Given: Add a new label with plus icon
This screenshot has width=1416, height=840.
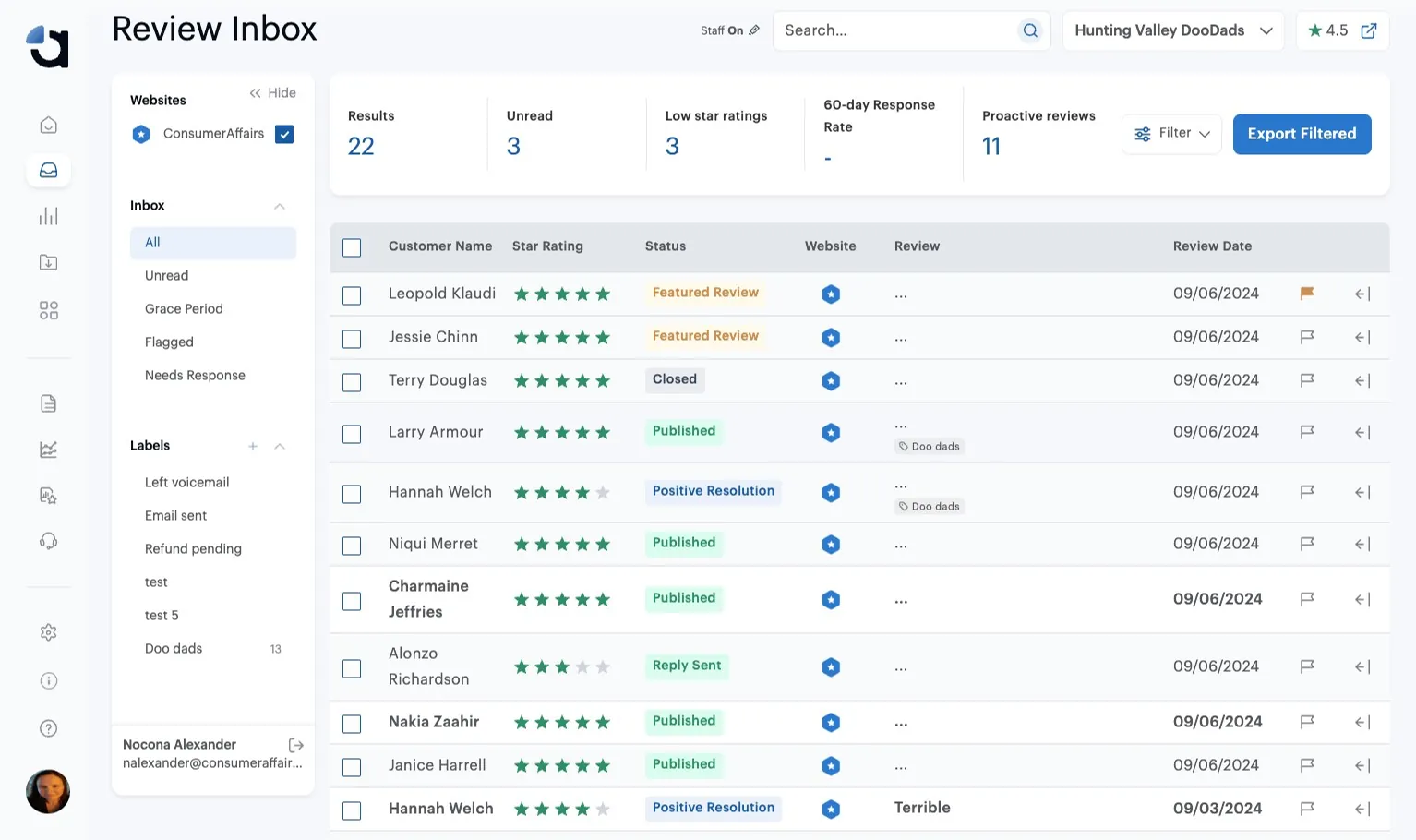Looking at the screenshot, I should coord(253,446).
